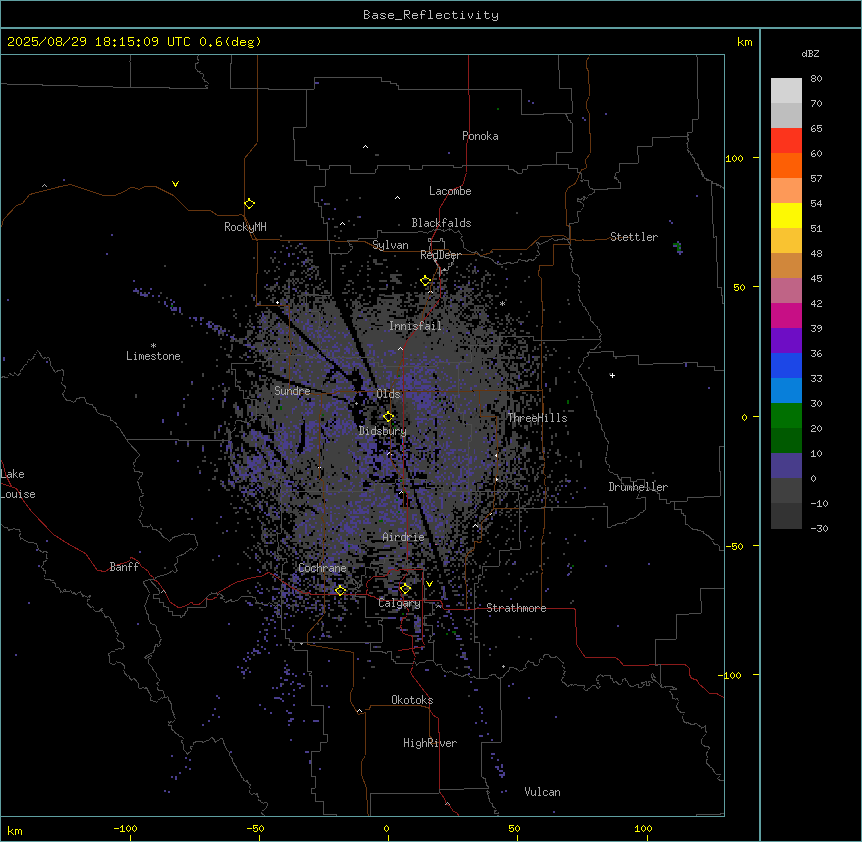Pick the light gray 70-80 dBZ legend swatch

pyautogui.click(x=786, y=91)
